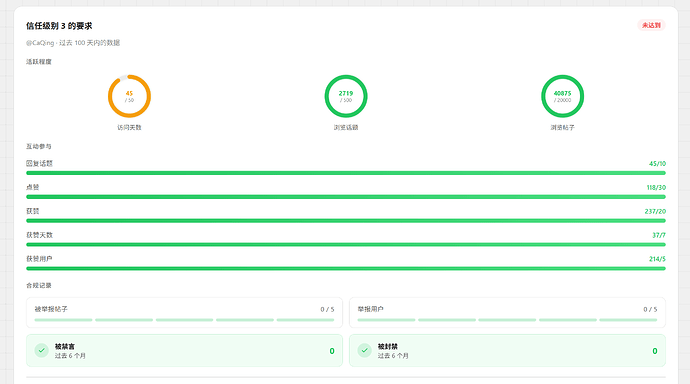Click 过去 6 个月 under 被禁言

click(x=70, y=355)
